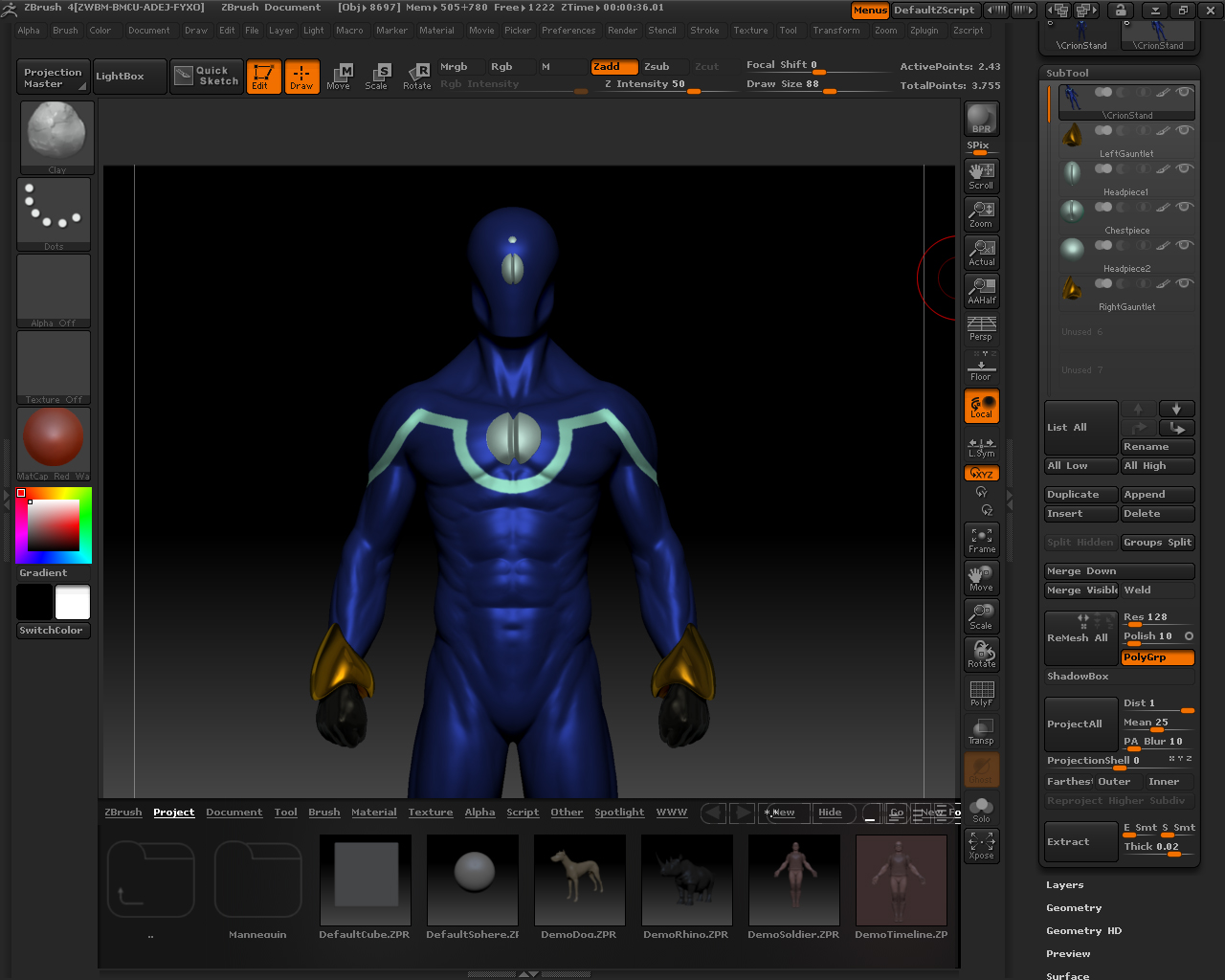Viewport: 1225px width, 980px height.
Task: Click the Frame view icon
Action: (x=981, y=540)
